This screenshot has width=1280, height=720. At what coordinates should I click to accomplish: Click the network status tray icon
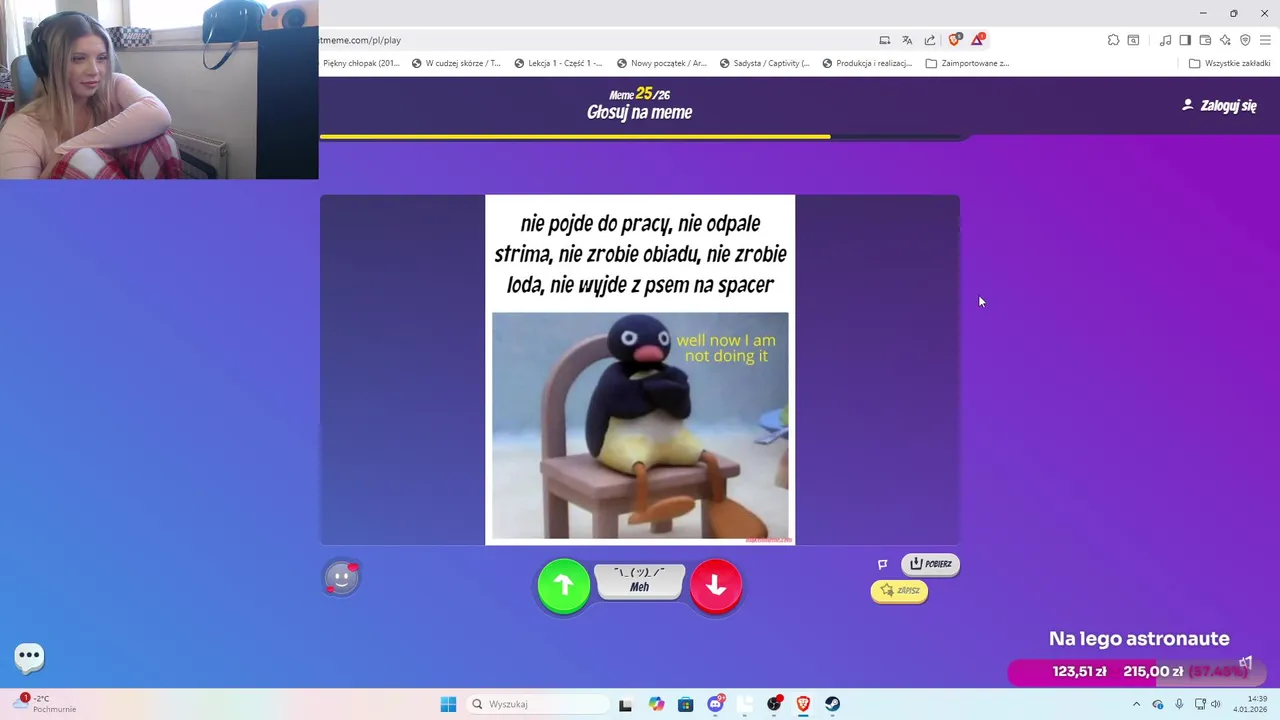click(x=1200, y=704)
